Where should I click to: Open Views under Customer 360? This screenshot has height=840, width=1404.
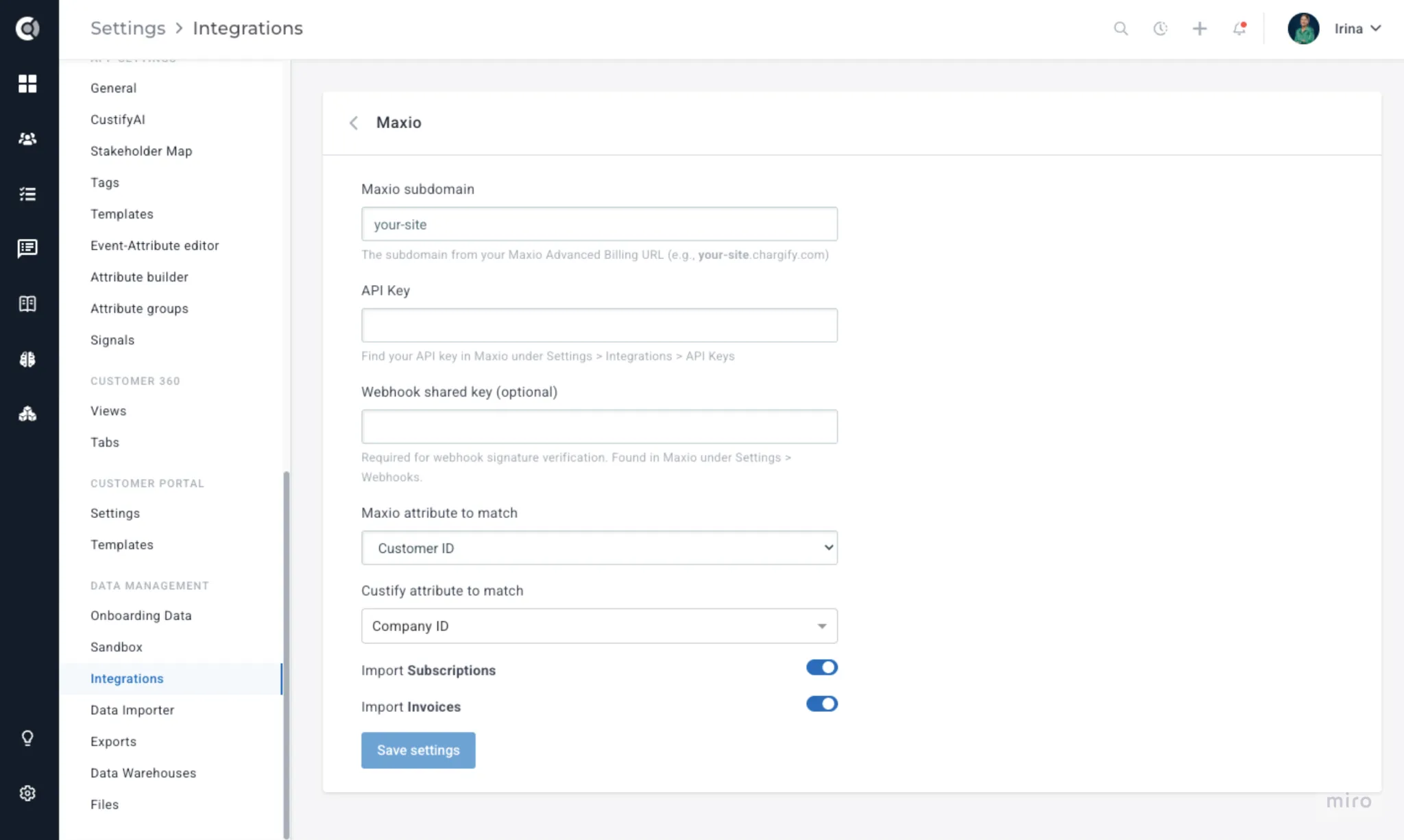click(x=108, y=410)
